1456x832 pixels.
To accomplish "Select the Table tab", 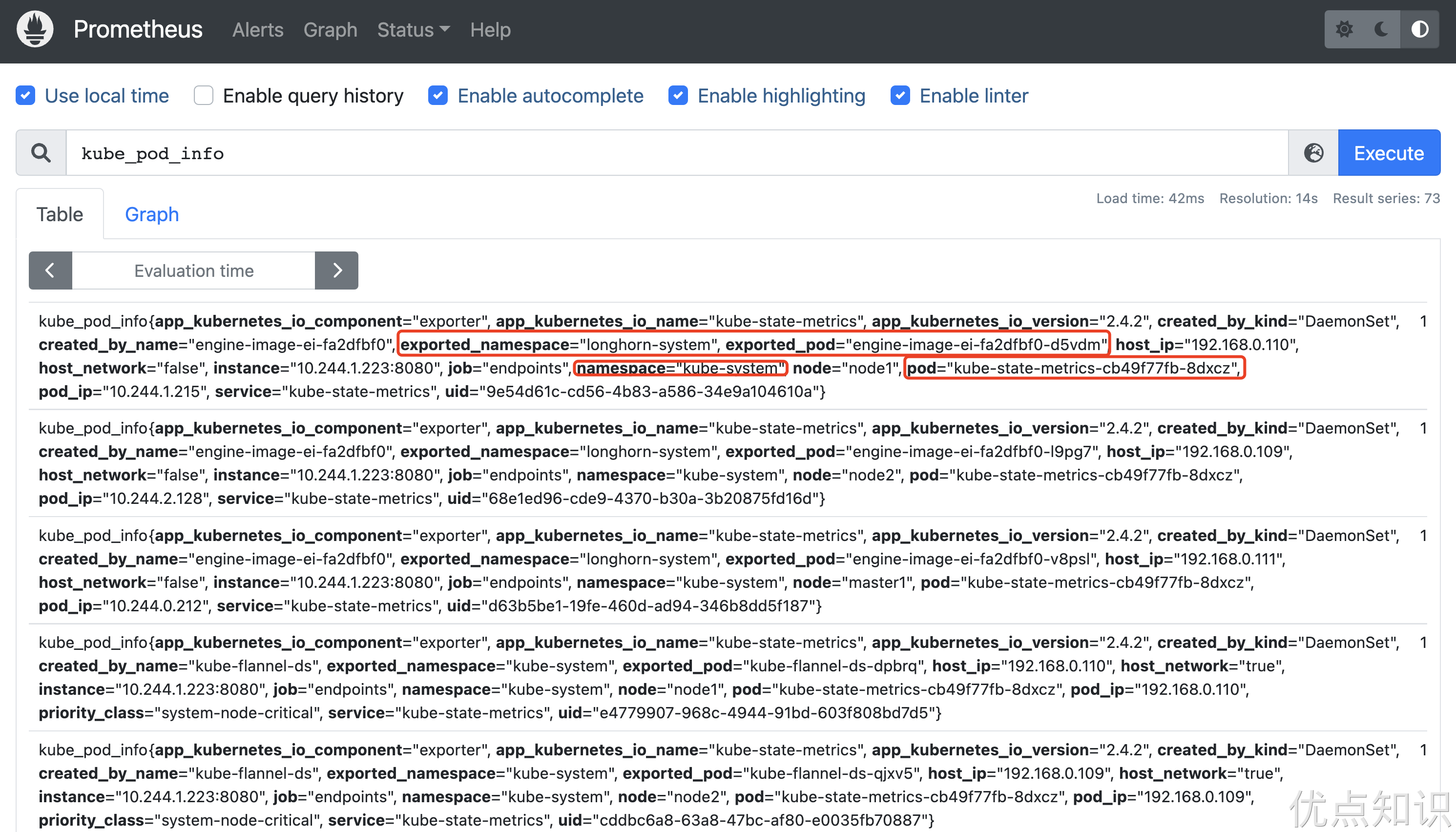I will pyautogui.click(x=60, y=214).
